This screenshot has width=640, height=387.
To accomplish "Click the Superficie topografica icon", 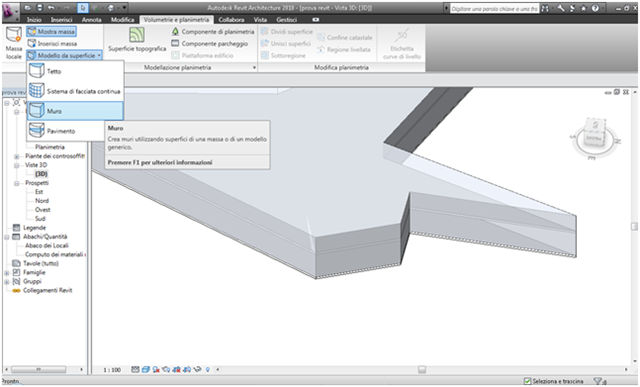I will click(x=137, y=35).
